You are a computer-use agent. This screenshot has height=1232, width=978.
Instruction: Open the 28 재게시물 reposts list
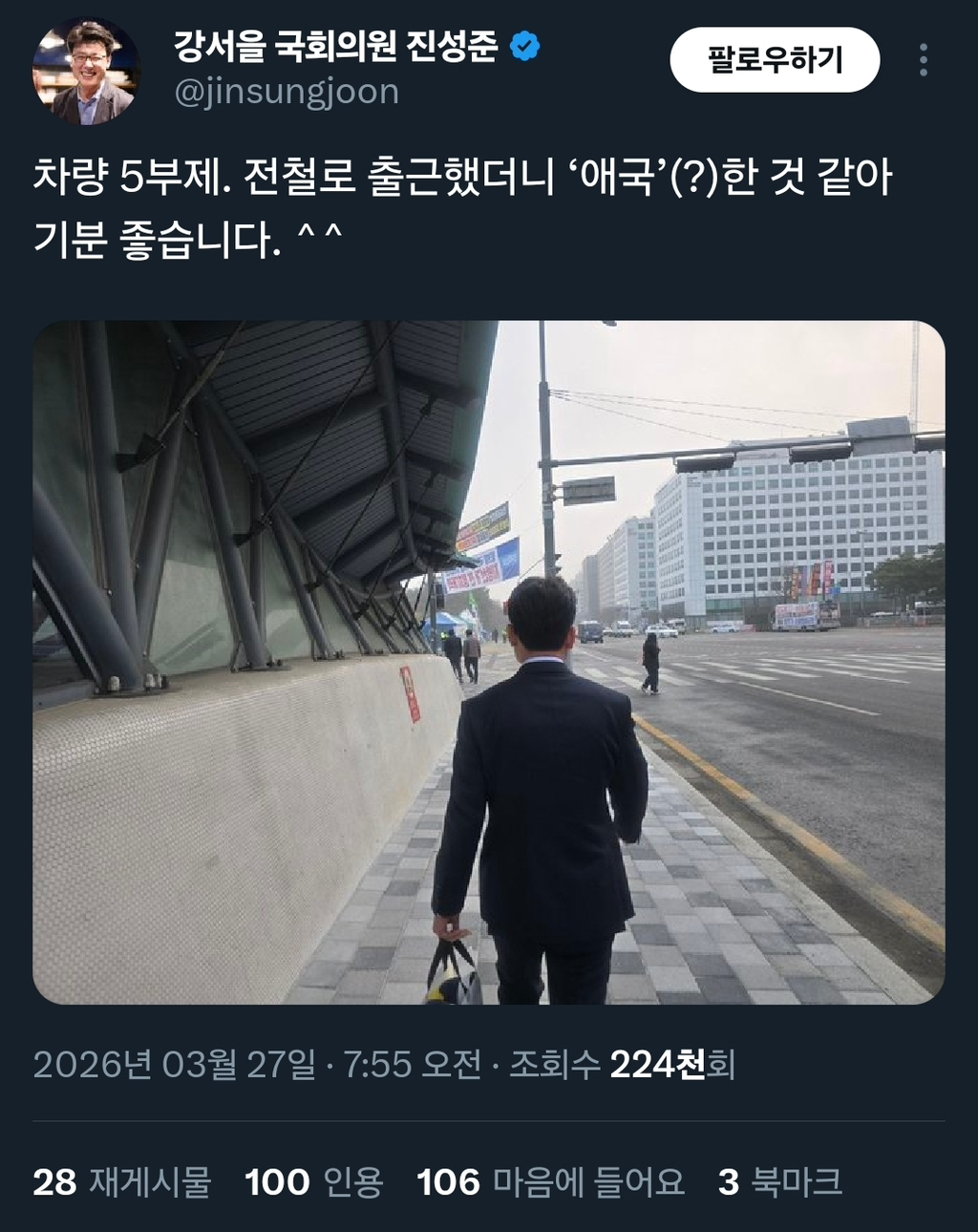coord(122,1182)
